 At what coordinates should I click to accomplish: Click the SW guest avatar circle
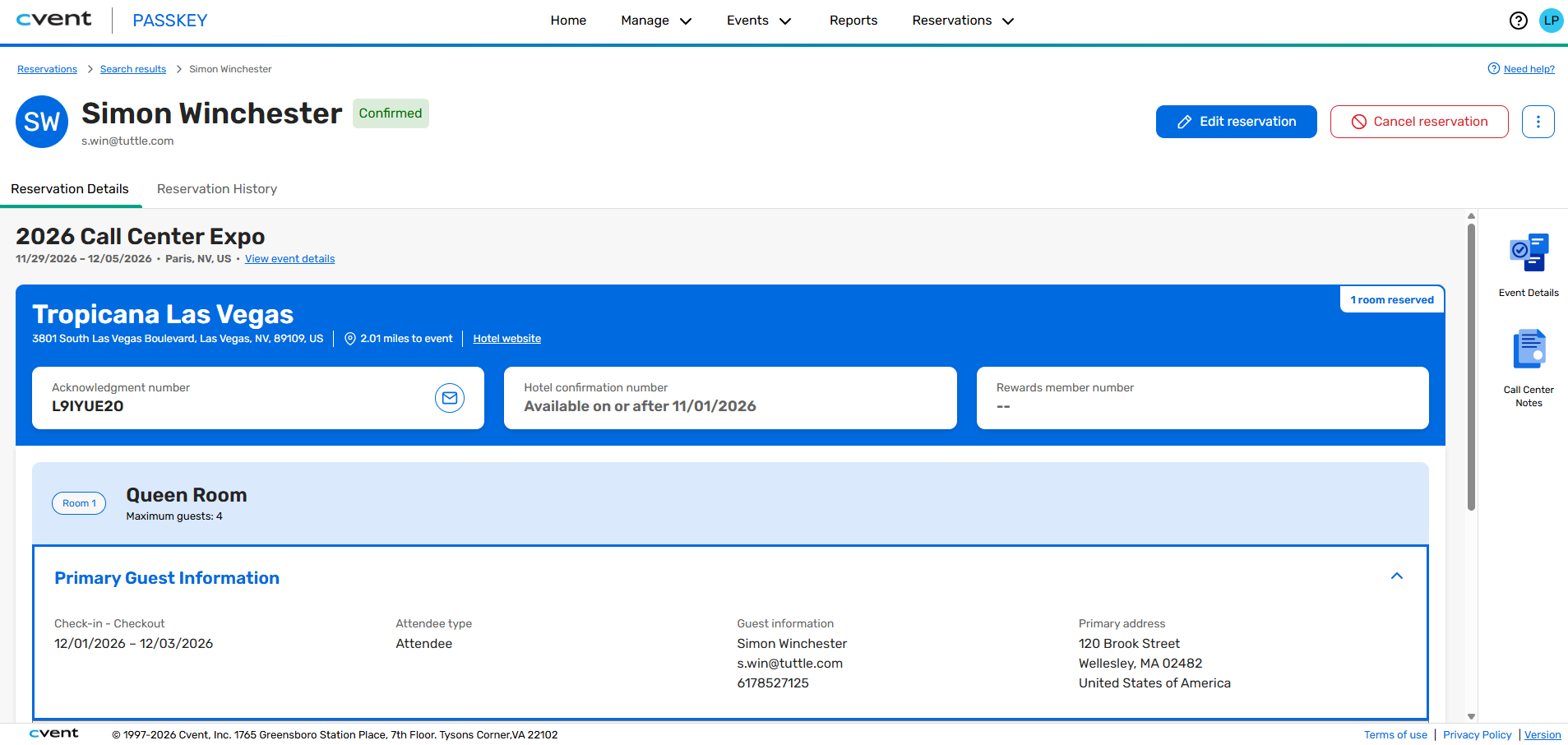[x=42, y=122]
